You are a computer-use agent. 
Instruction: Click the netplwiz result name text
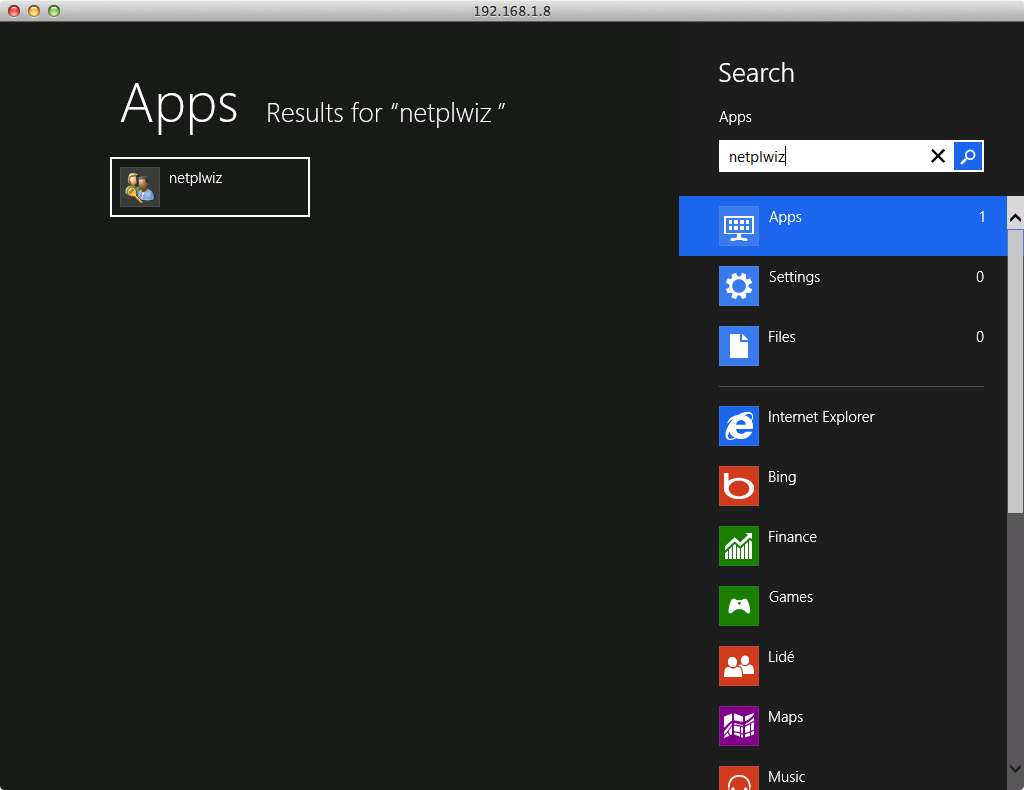point(195,178)
